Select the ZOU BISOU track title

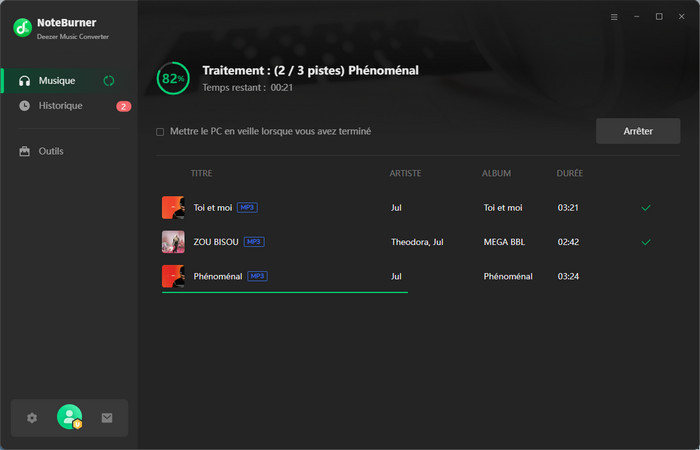[216, 242]
